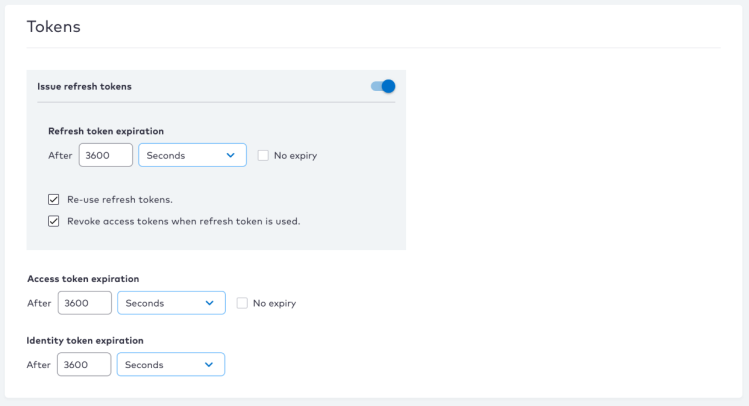Image resolution: width=749 pixels, height=406 pixels.
Task: Uncheck Revoke access tokens when refresh used
Action: (x=54, y=221)
